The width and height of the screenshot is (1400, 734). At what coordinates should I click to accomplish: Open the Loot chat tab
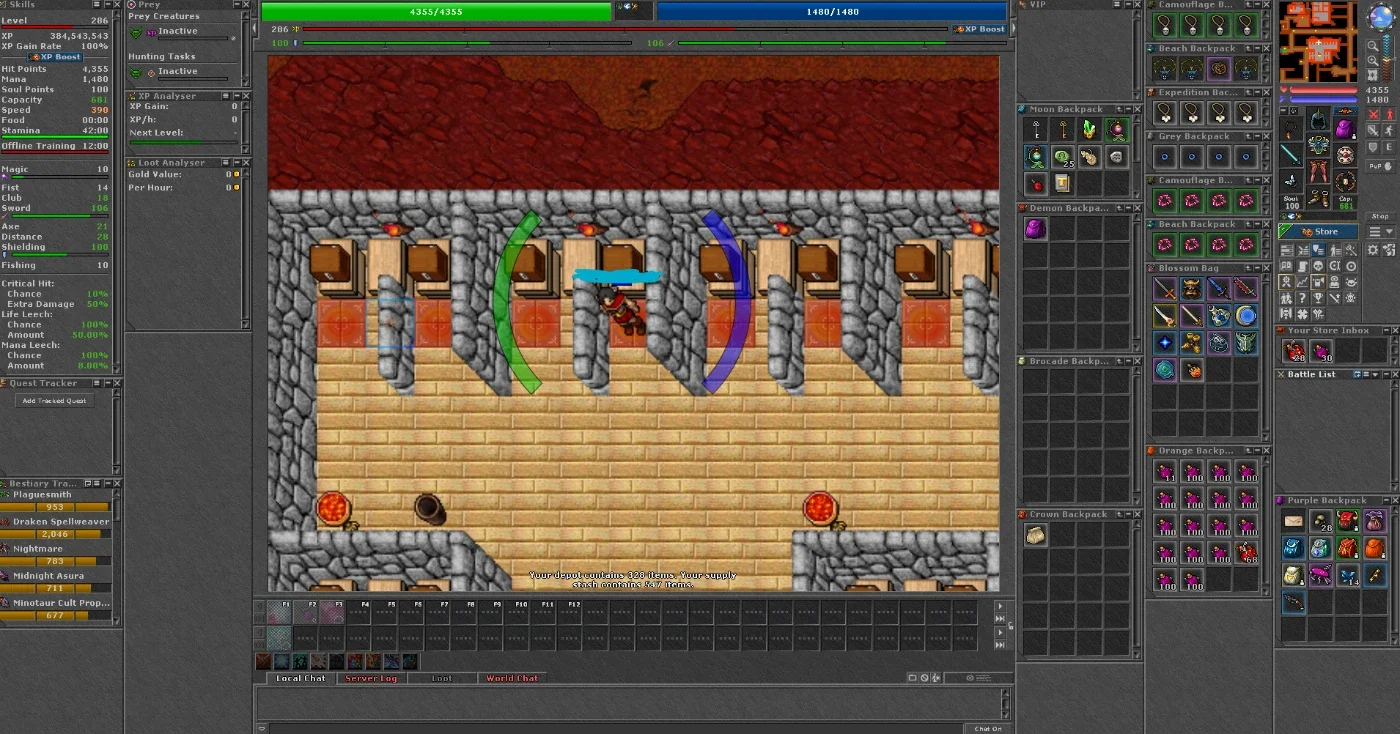442,678
